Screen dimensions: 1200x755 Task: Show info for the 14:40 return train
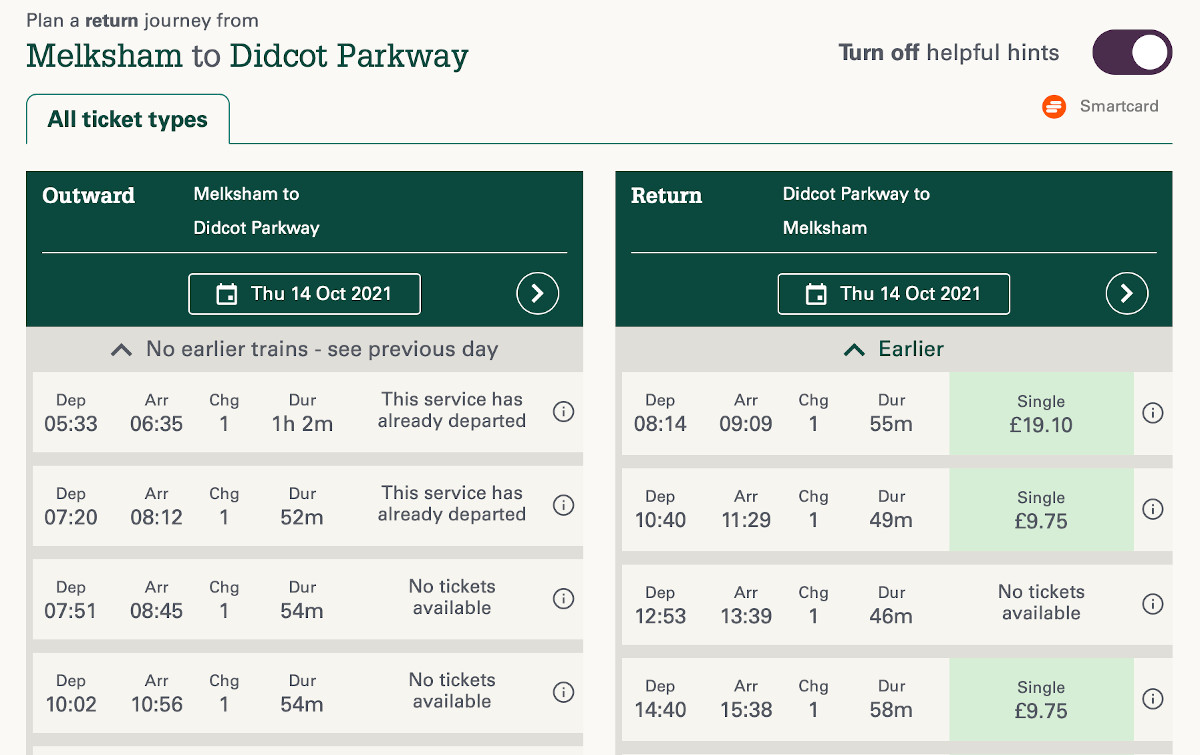[x=1153, y=699]
